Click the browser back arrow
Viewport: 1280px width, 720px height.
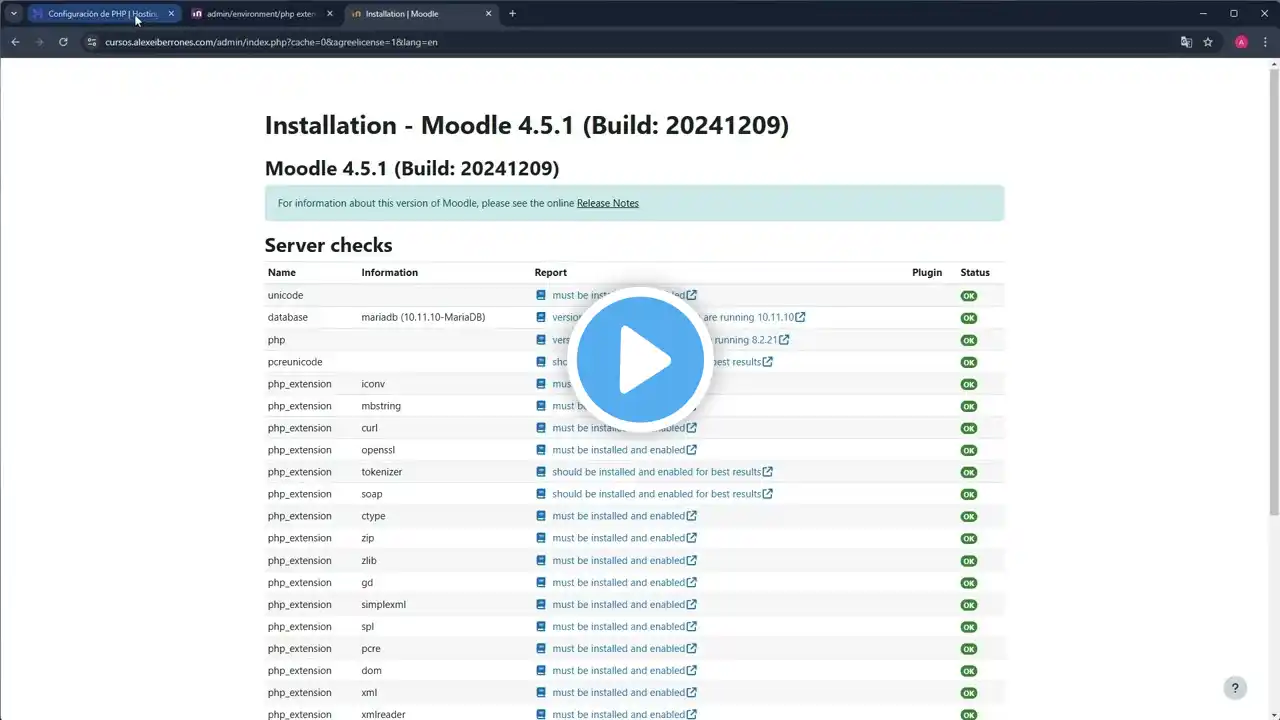click(15, 42)
